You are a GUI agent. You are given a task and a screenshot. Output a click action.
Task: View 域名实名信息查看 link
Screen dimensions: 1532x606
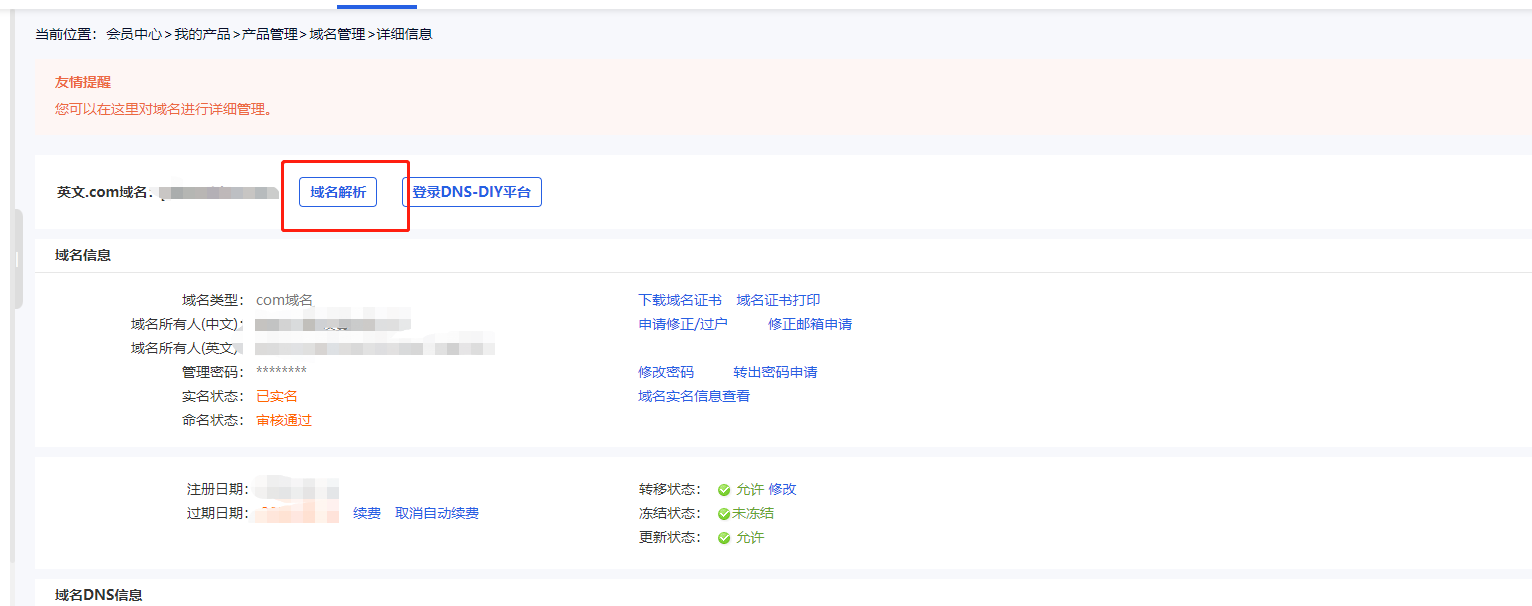(x=694, y=396)
